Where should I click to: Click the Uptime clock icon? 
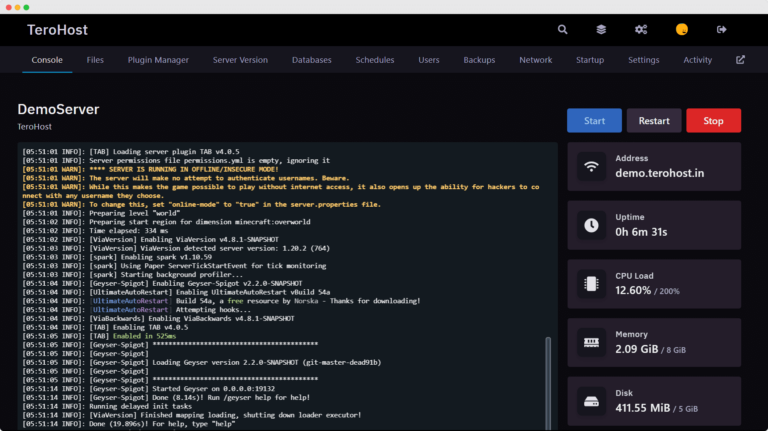592,225
